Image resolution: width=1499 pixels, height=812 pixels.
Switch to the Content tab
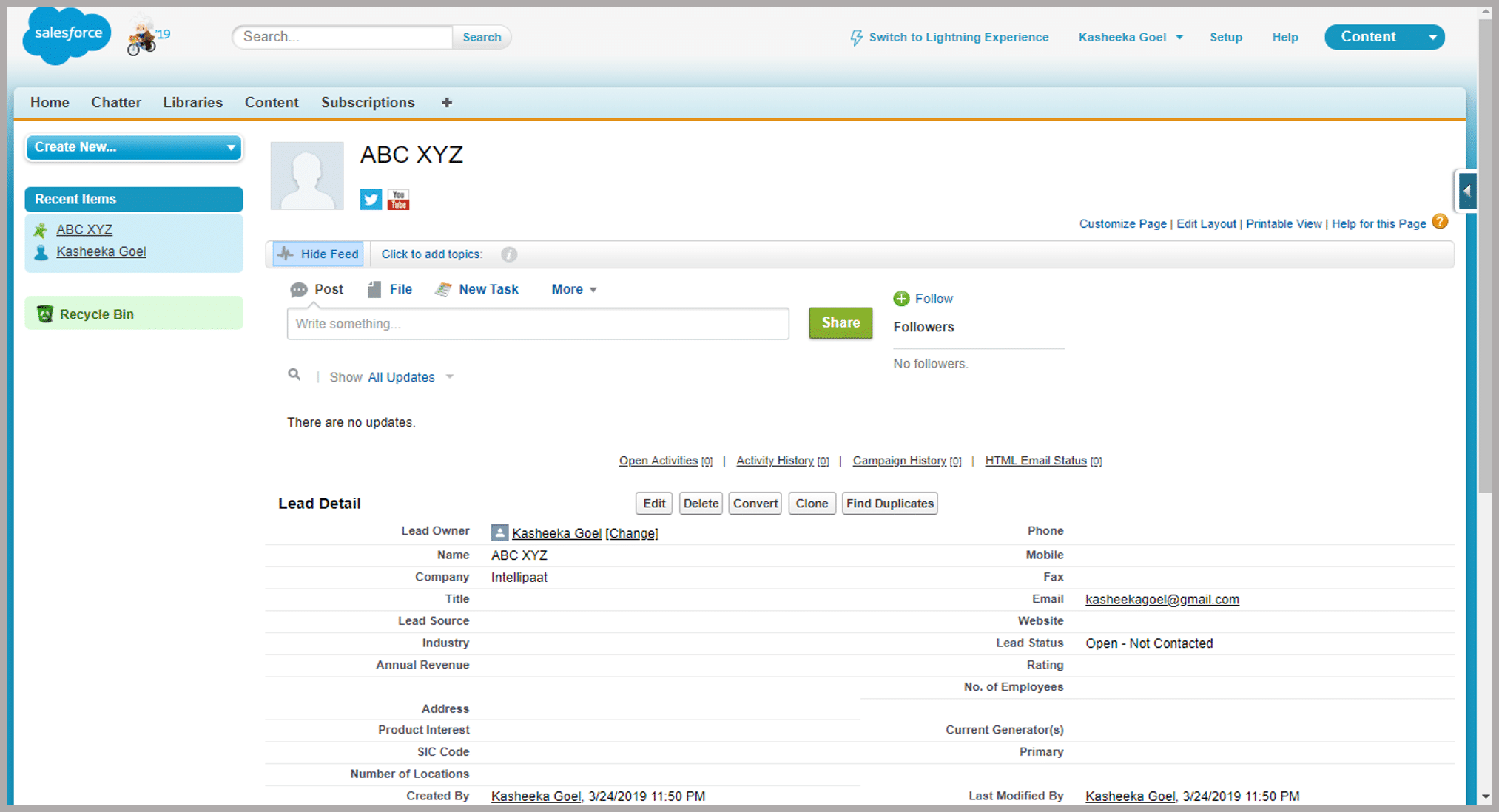point(272,103)
